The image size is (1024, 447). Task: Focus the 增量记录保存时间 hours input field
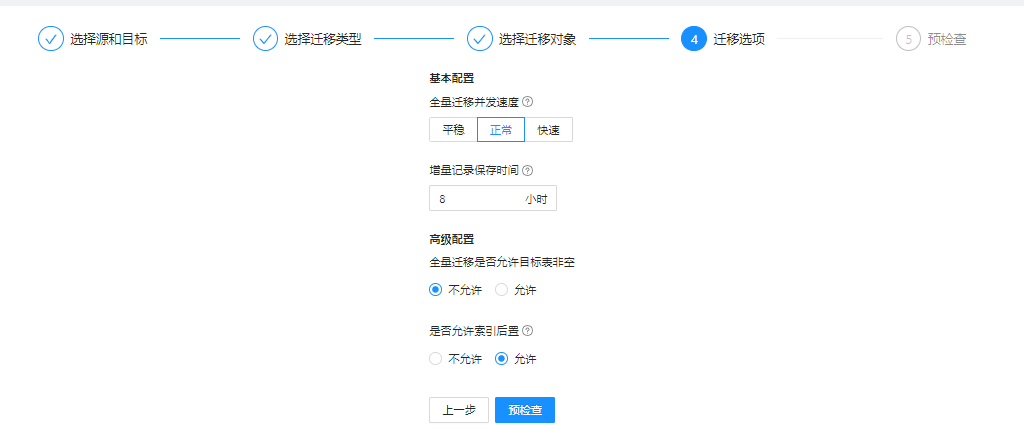(493, 199)
